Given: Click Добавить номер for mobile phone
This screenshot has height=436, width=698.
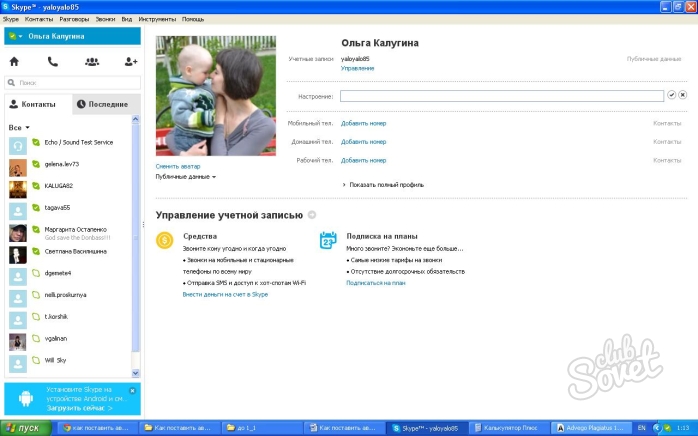Looking at the screenshot, I should click(363, 123).
